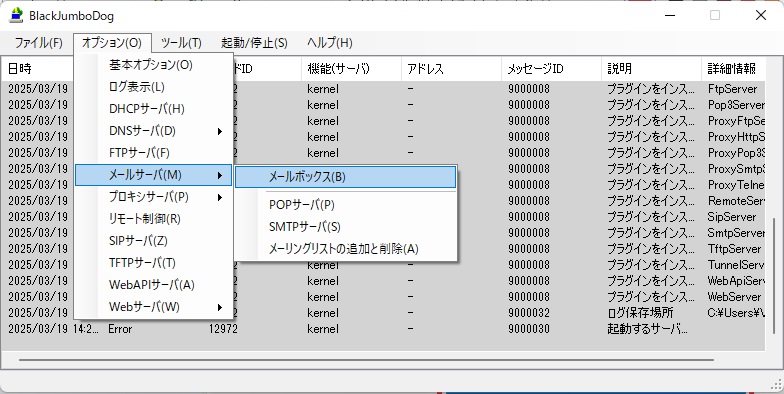Minimize the BlackJumboDog window
The width and height of the screenshot is (784, 394).
670,15
